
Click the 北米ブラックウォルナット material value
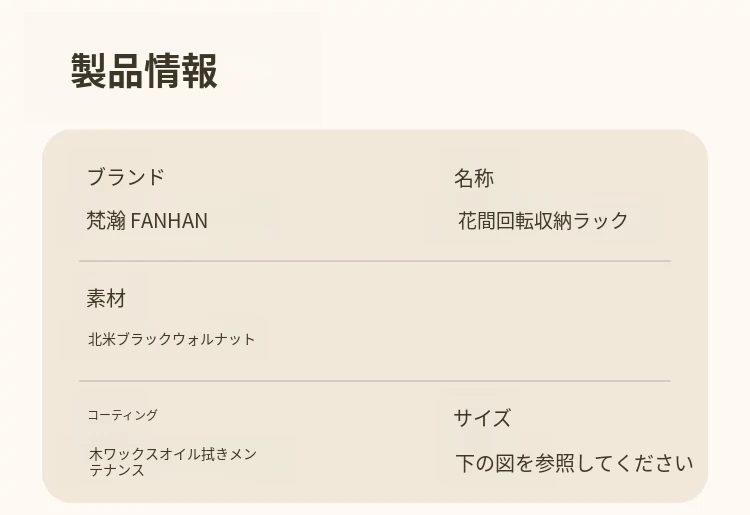click(171, 339)
